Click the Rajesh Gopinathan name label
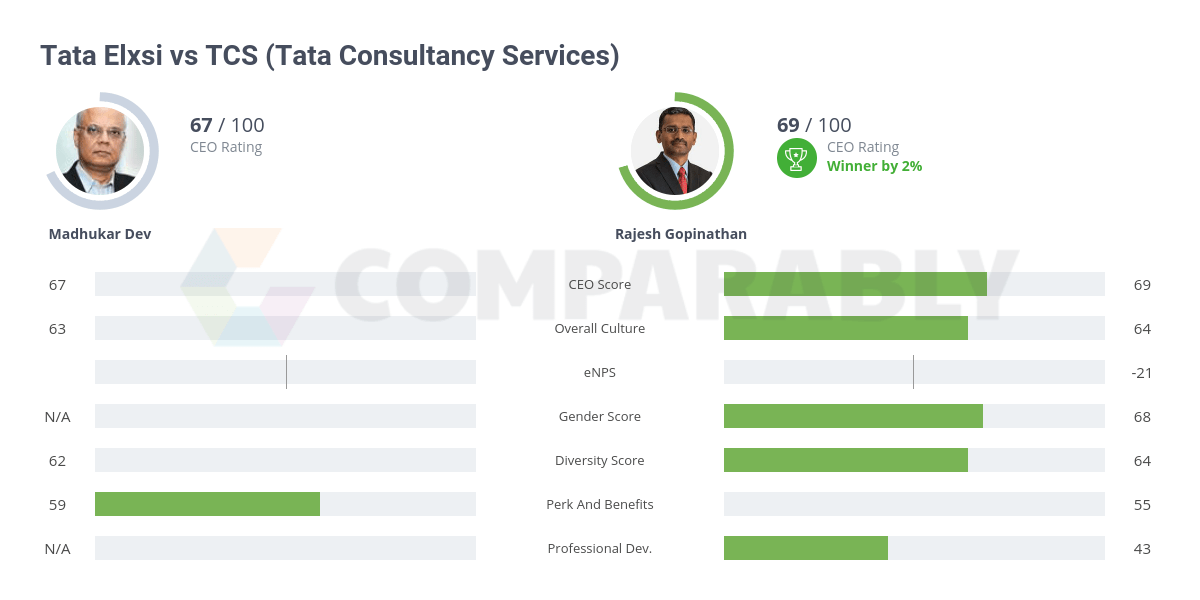The height and width of the screenshot is (600, 1200). [681, 234]
